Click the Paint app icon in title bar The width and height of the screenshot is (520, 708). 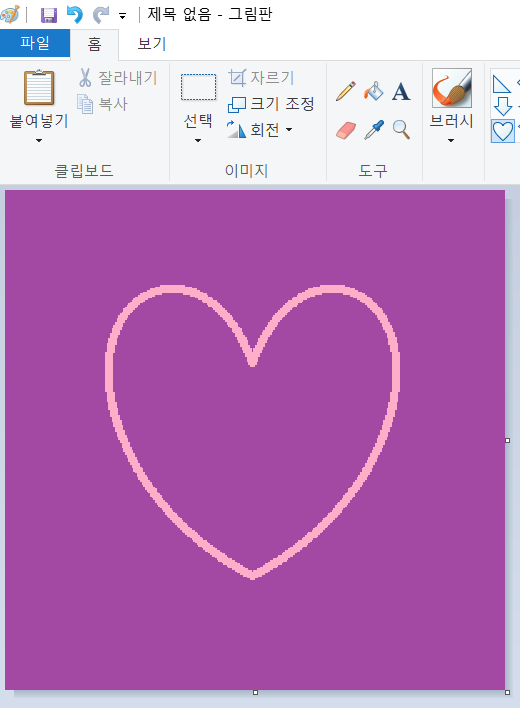coord(9,14)
